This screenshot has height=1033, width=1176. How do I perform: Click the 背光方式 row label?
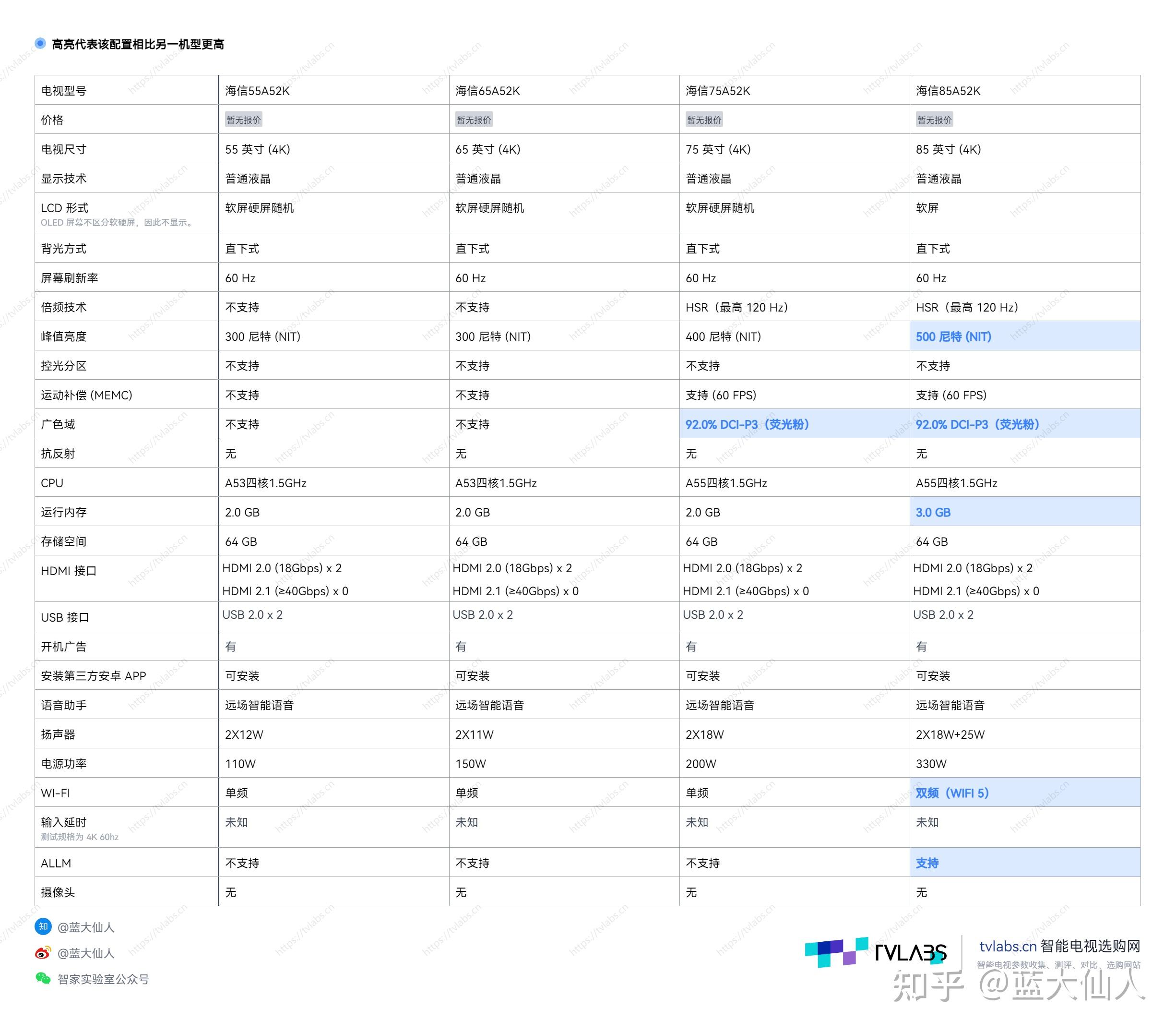[x=64, y=249]
